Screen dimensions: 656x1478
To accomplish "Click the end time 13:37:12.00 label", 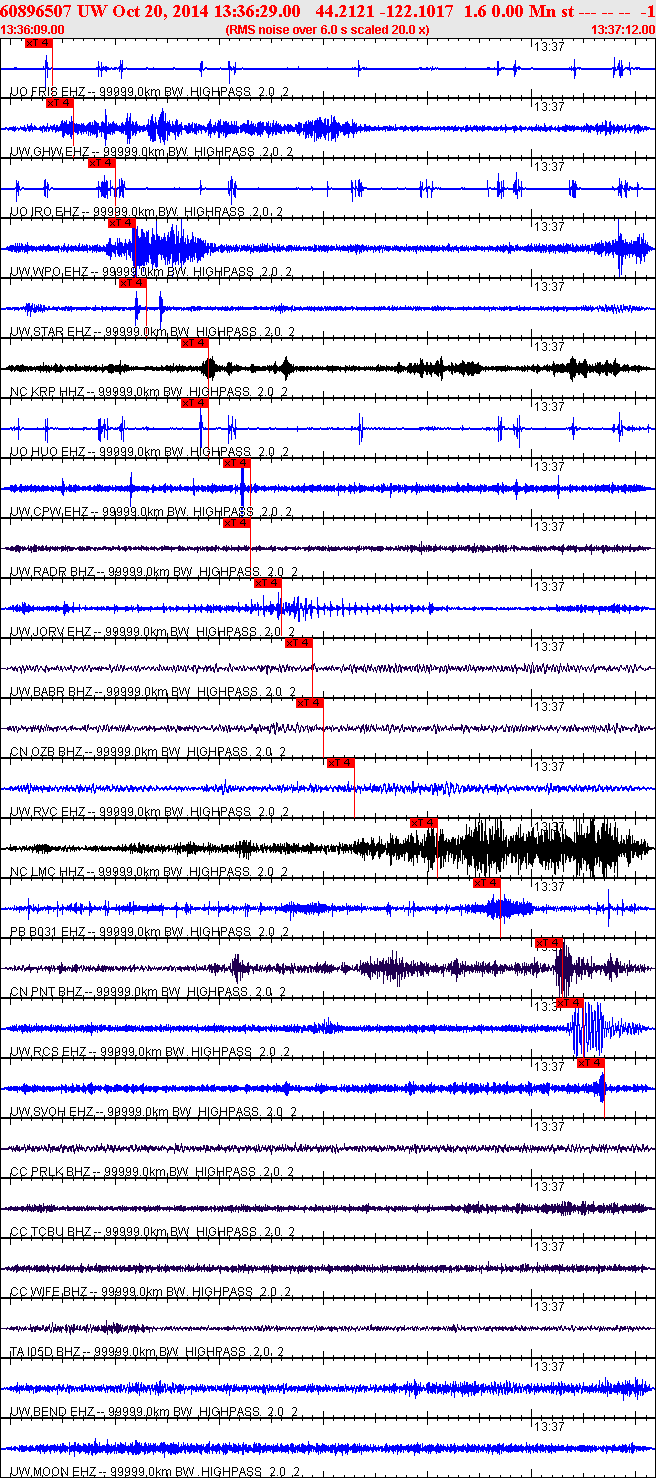I will (622, 30).
